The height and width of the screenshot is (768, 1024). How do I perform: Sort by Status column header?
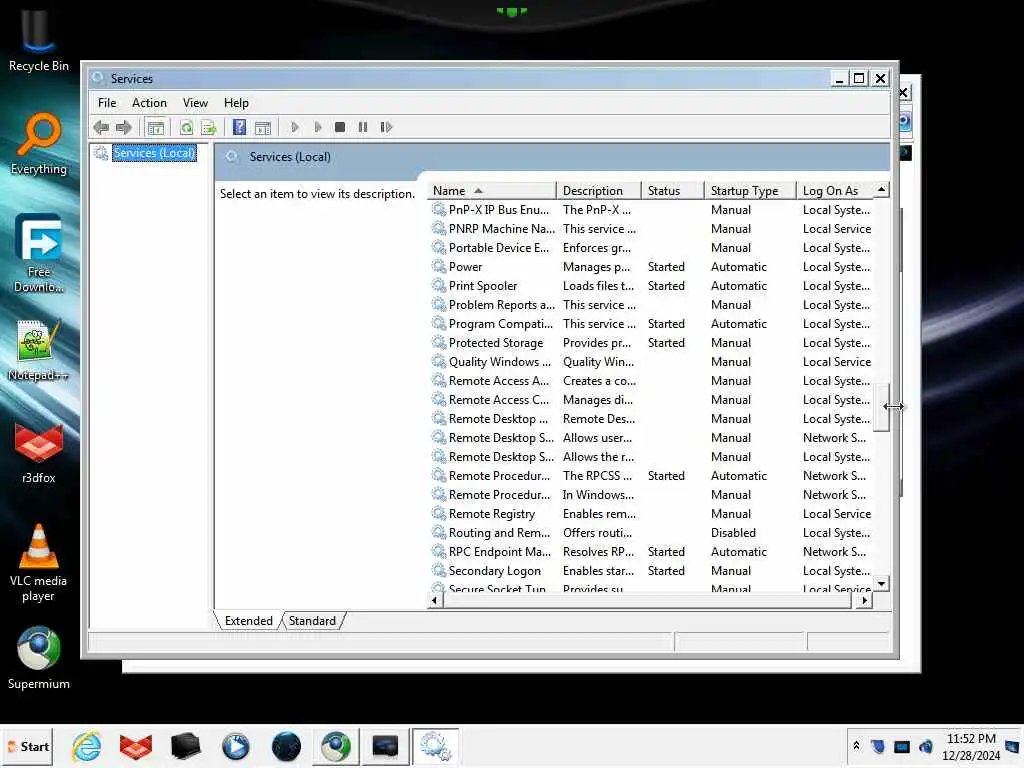click(673, 191)
